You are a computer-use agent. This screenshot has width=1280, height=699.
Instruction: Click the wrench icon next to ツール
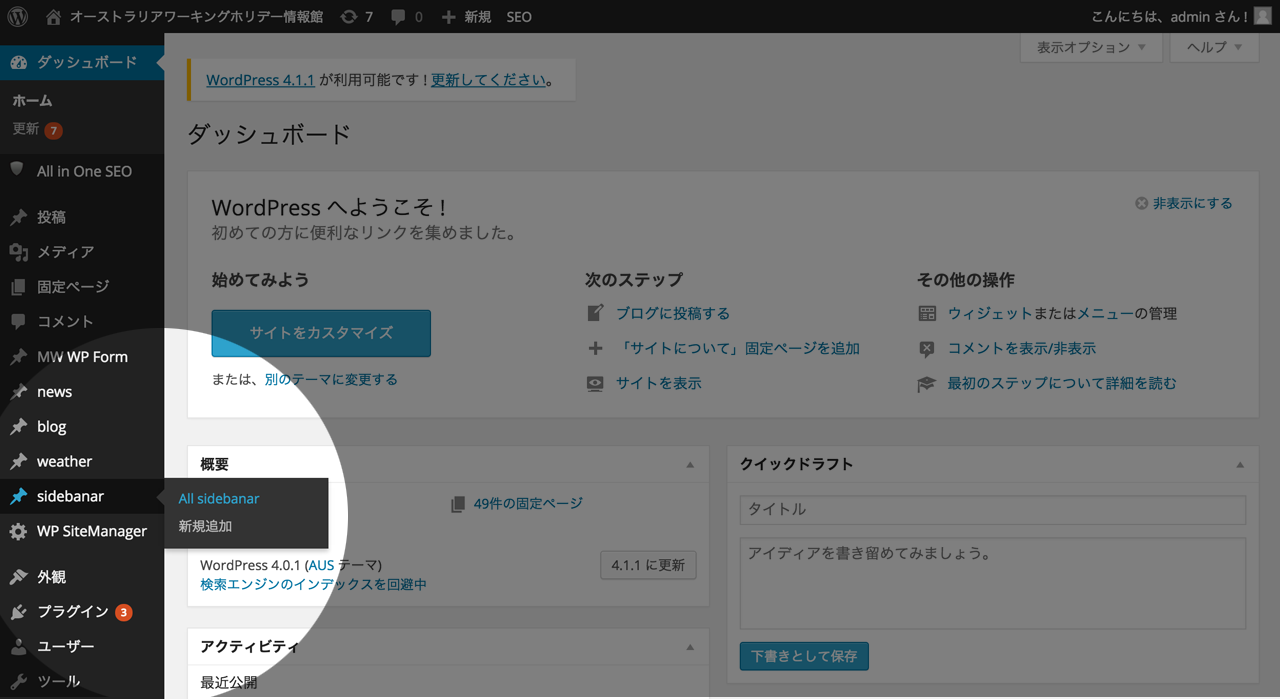18,682
